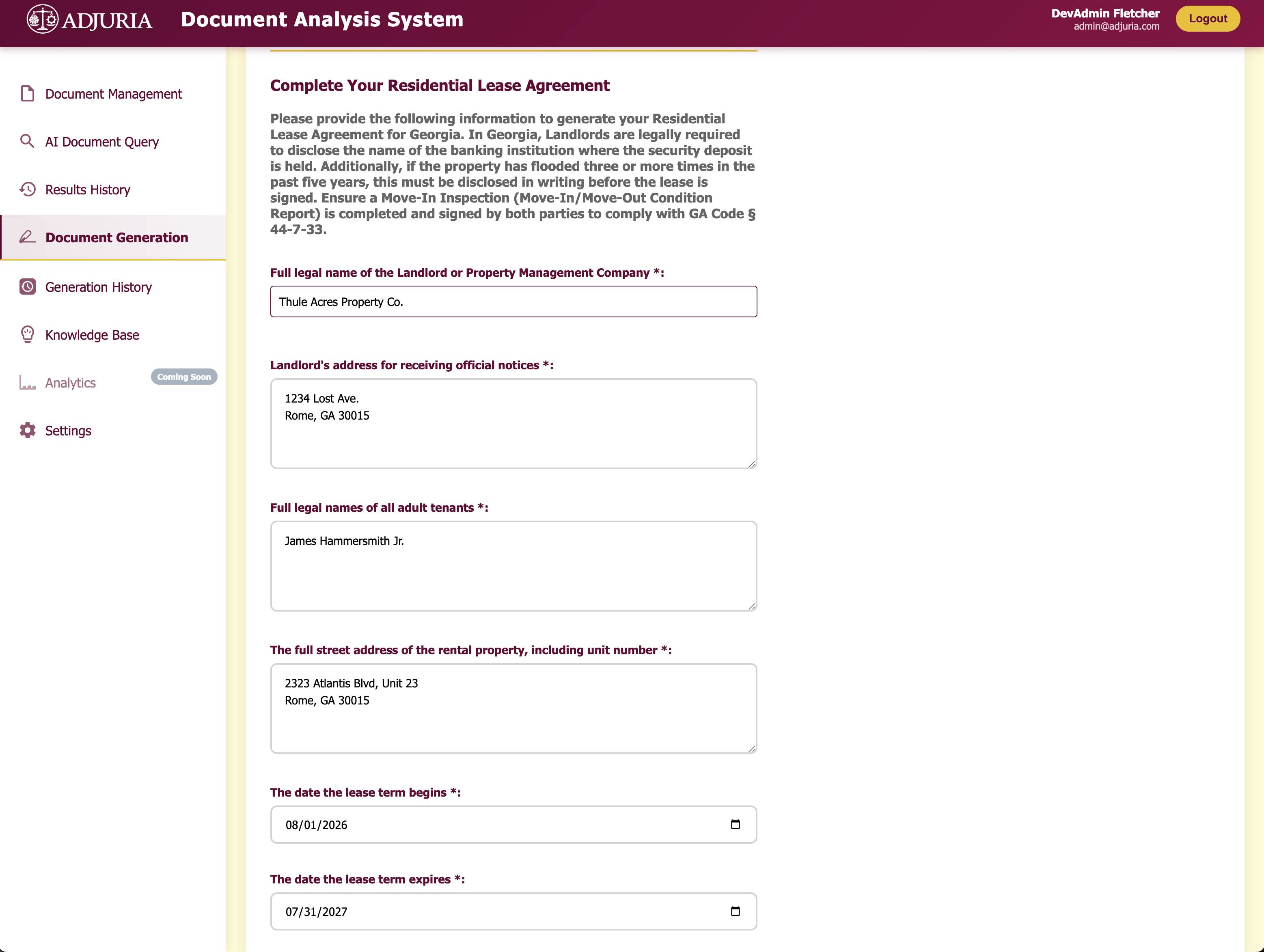The image size is (1264, 952).
Task: Click the Logout button
Action: tap(1208, 18)
